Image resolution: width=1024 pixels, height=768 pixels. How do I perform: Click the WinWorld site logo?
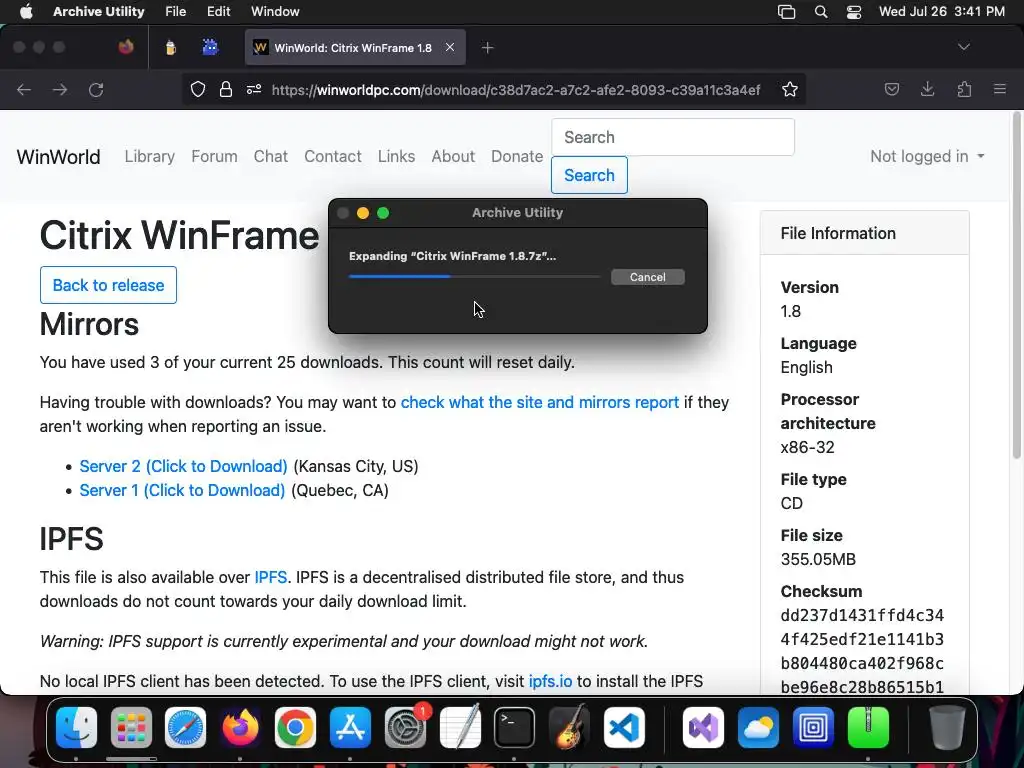pos(58,157)
